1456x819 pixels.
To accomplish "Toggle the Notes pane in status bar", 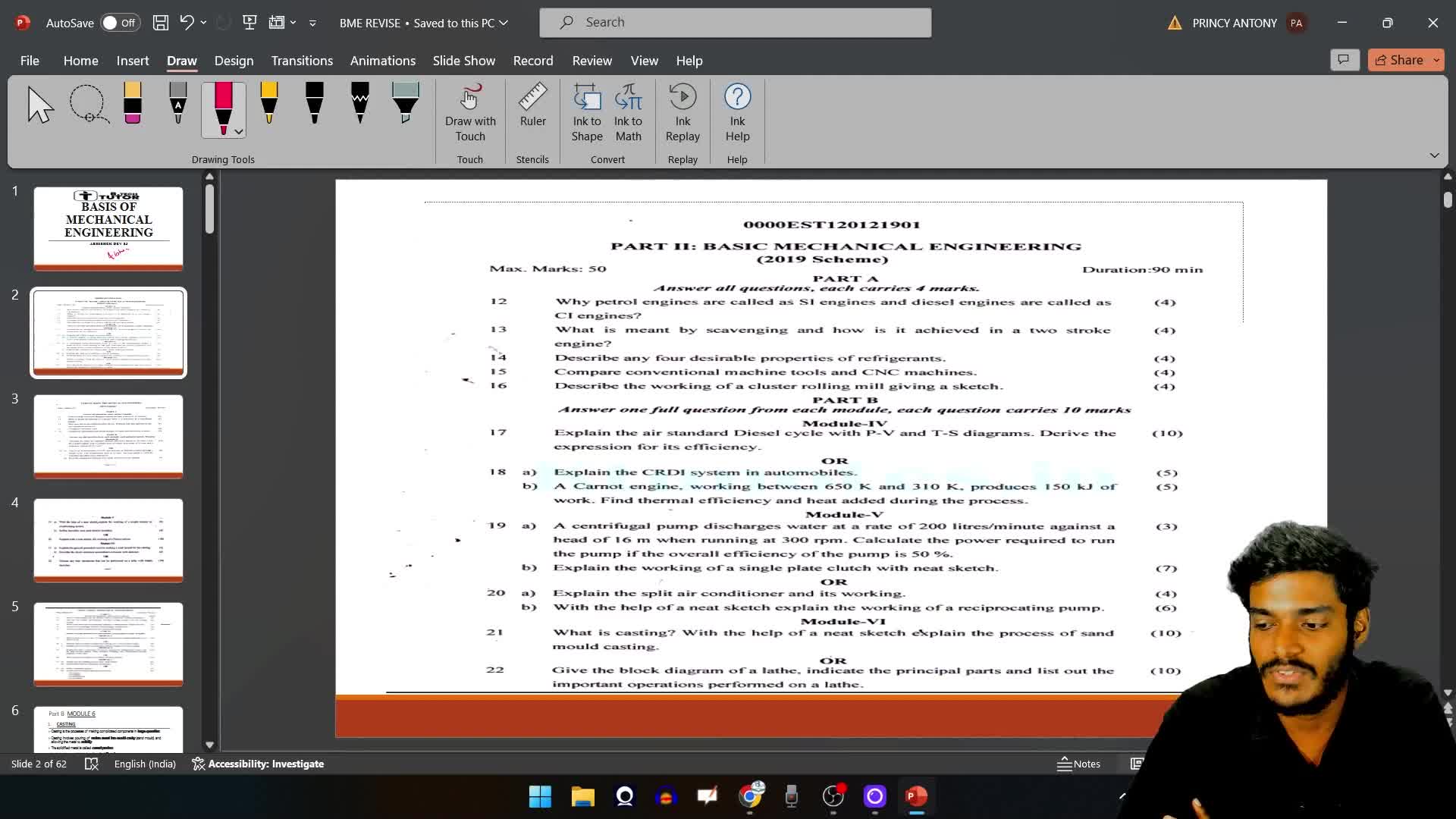I will (x=1078, y=764).
